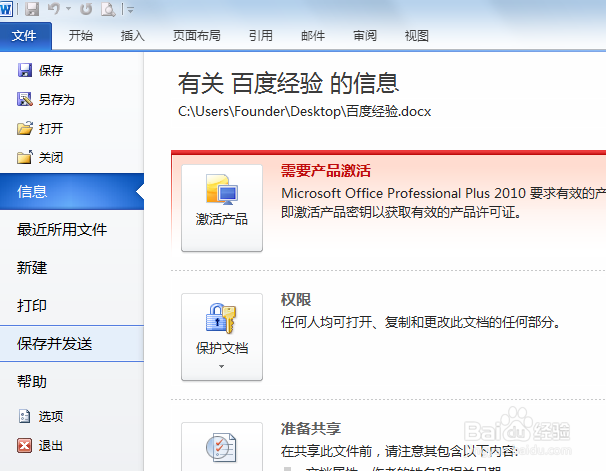
Task: Switch to the 邮件 (Mailings) tab
Action: coord(313,36)
